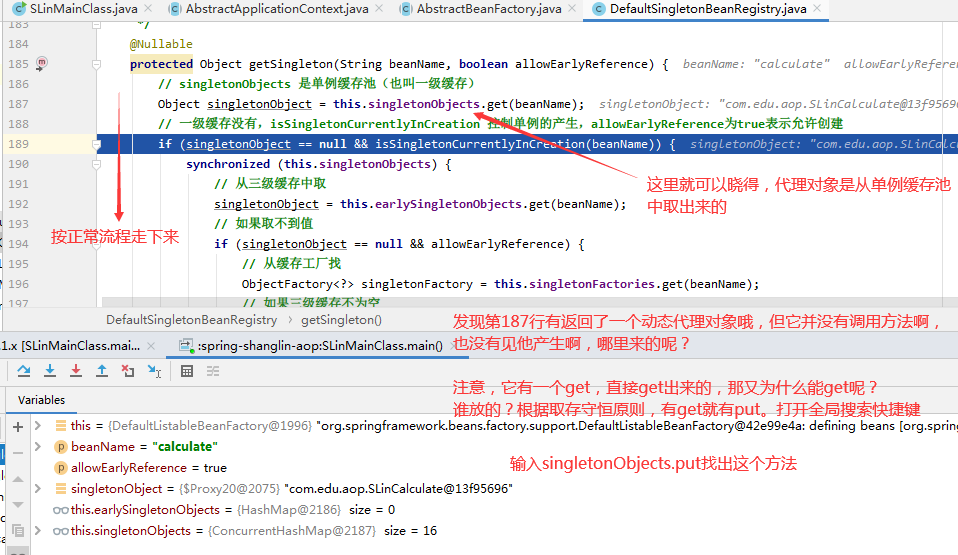This screenshot has height=555, width=958.
Task: Click the class icon on AbstractApplicationContext.java tab
Action: pos(175,9)
